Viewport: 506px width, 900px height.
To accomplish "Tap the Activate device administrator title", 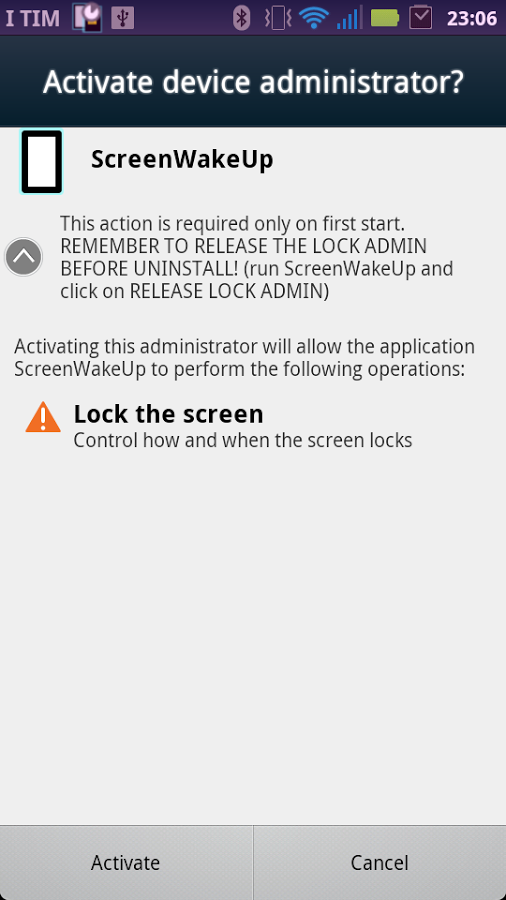I will [x=253, y=82].
